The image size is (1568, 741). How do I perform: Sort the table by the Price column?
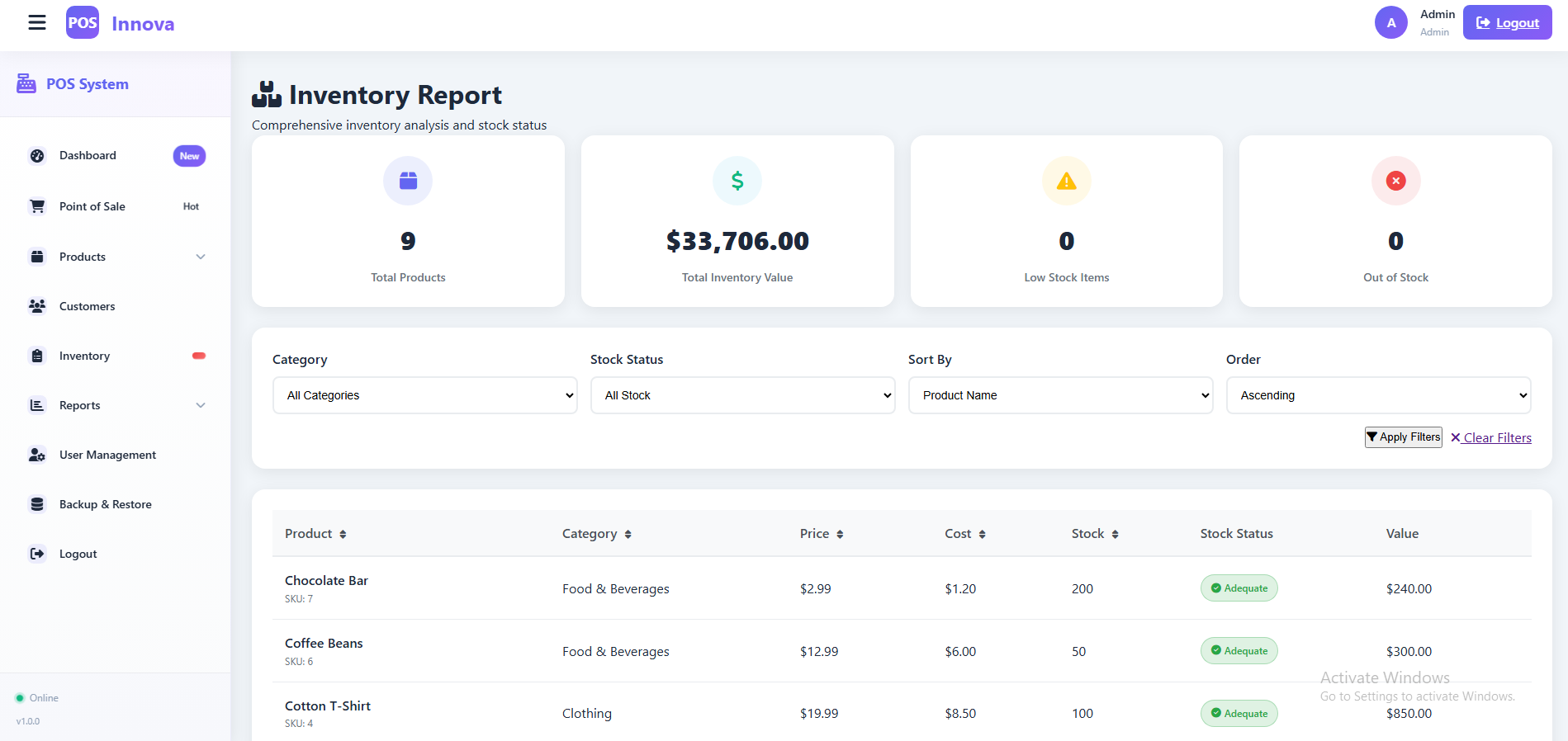point(821,534)
